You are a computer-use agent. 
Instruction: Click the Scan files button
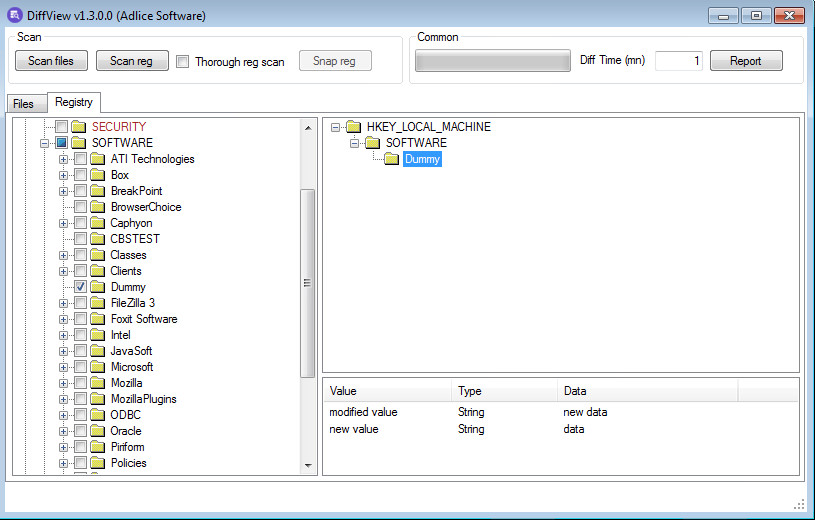(51, 61)
